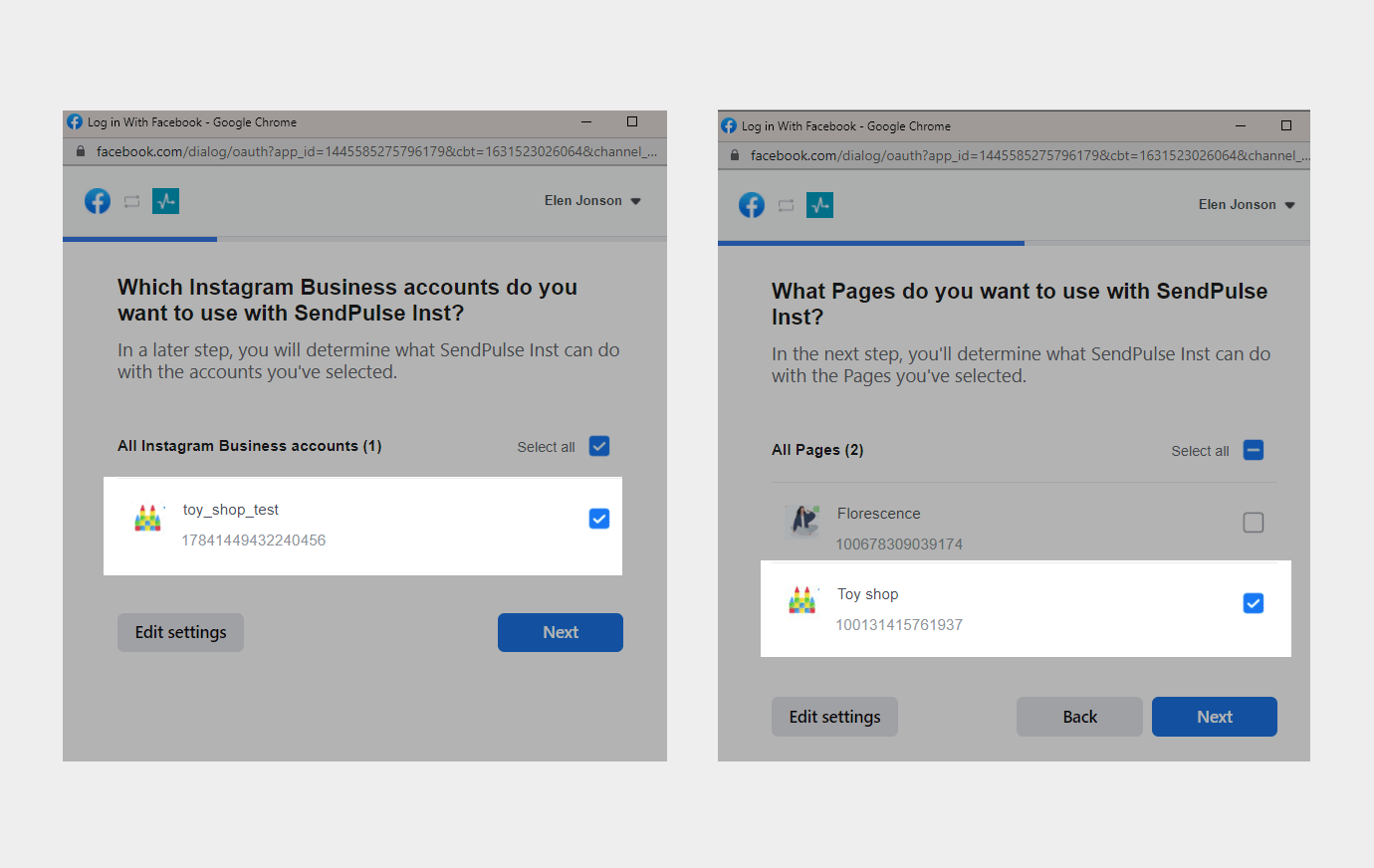Click Facebook logo in Instagram accounts dialog
The image size is (1374, 868).
[98, 201]
